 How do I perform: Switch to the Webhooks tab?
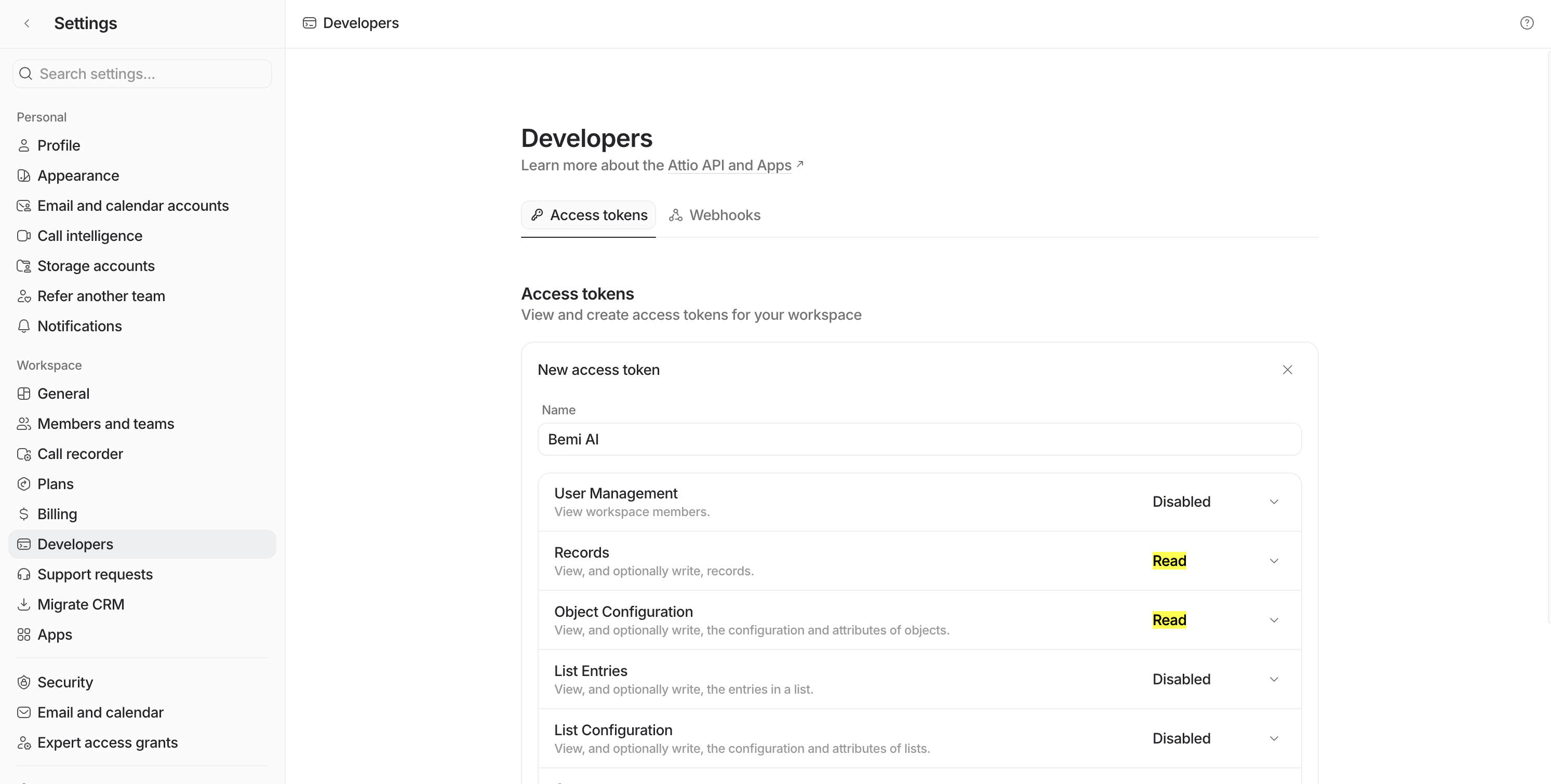click(715, 215)
